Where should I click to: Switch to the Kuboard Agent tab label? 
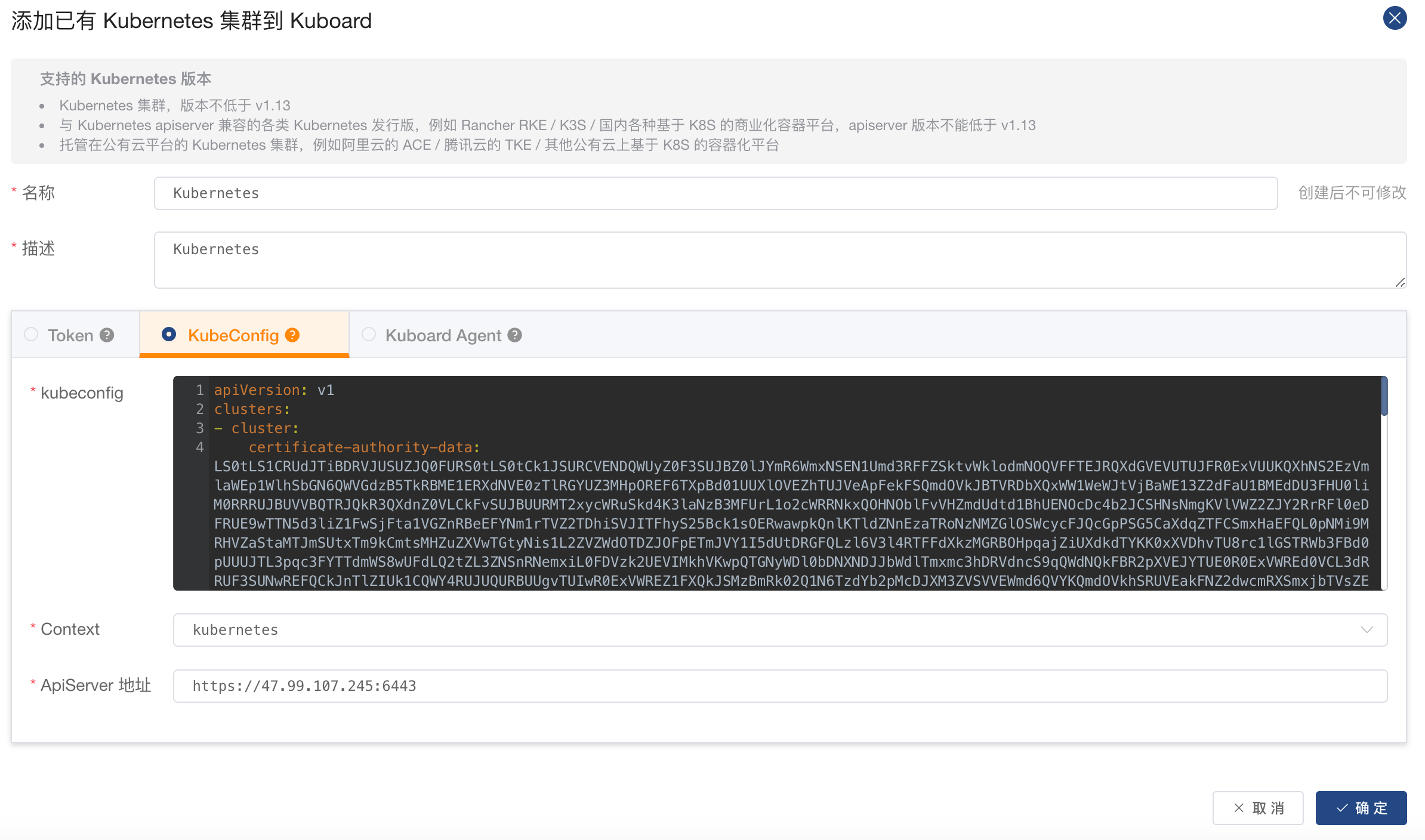tap(443, 335)
